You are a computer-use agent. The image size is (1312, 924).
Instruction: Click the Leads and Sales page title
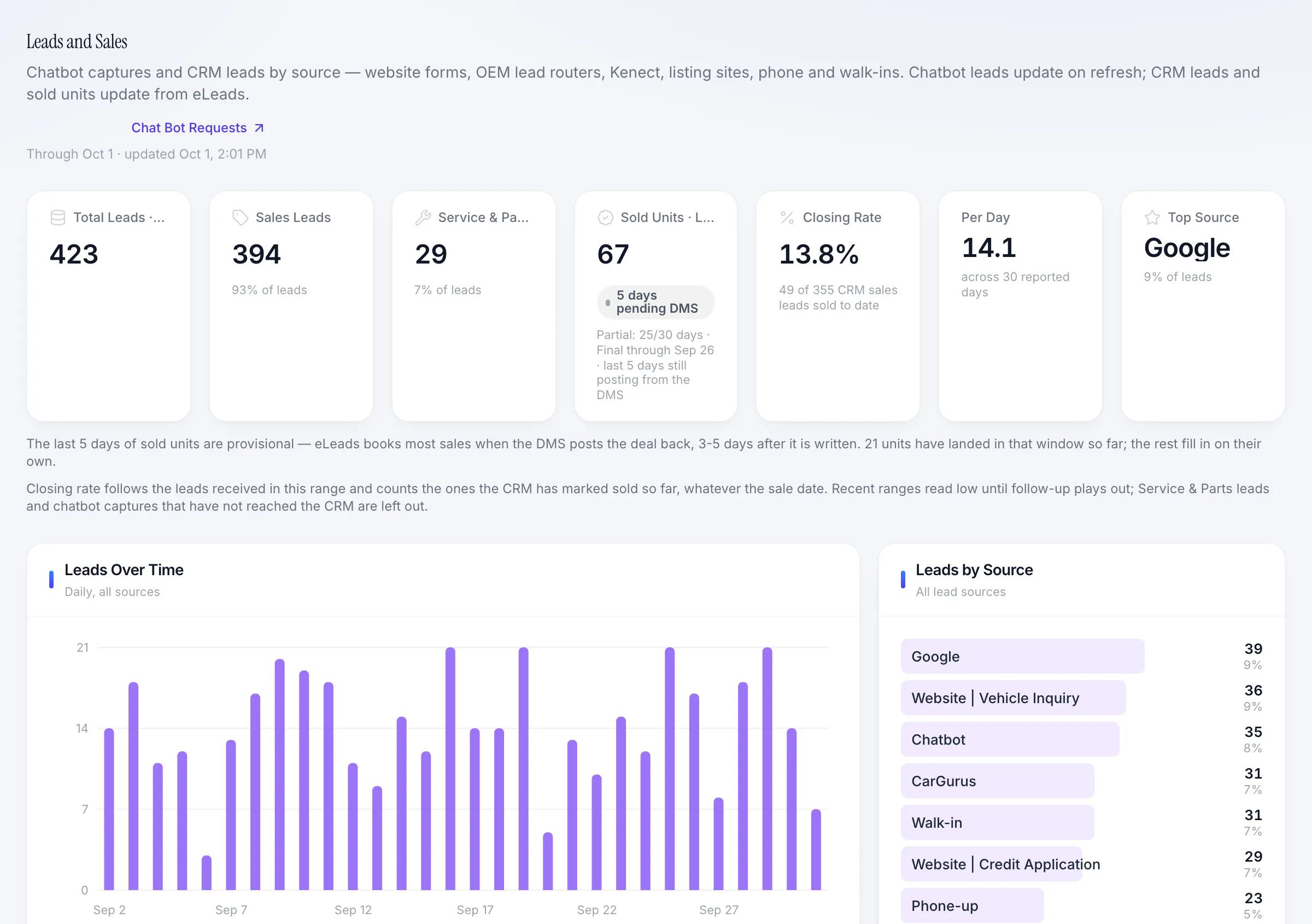click(77, 42)
